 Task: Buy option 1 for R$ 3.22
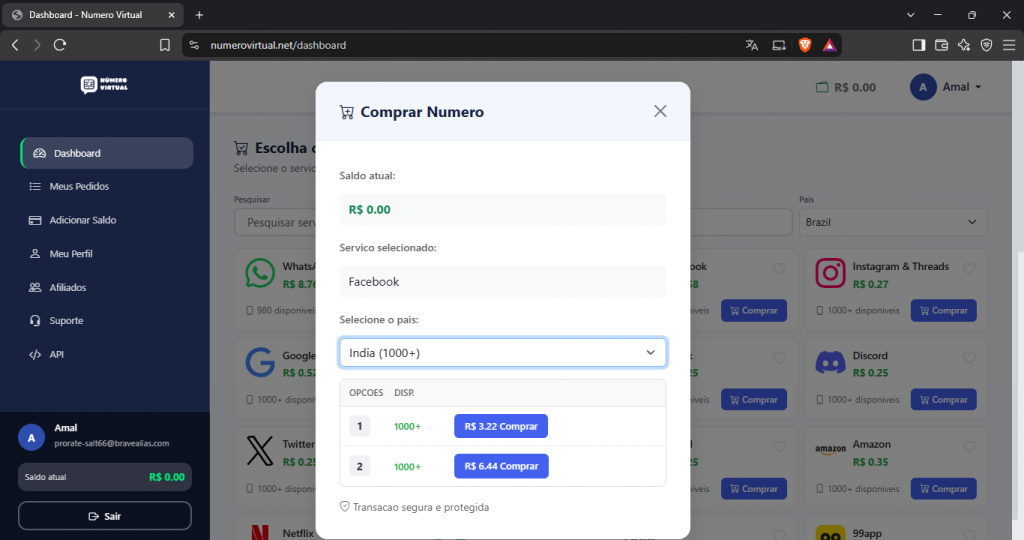[501, 426]
